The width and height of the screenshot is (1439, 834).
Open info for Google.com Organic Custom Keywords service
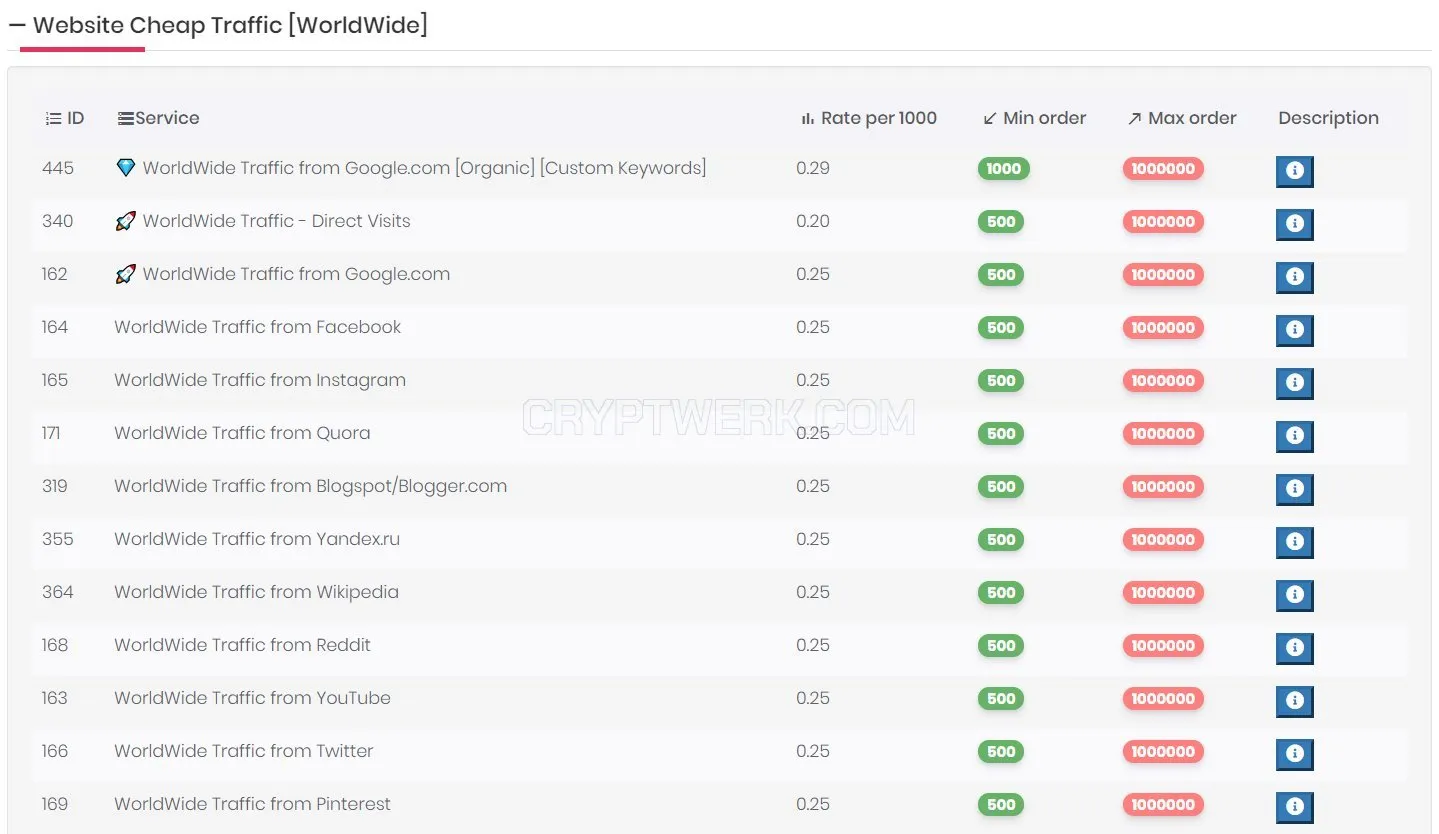pos(1295,171)
